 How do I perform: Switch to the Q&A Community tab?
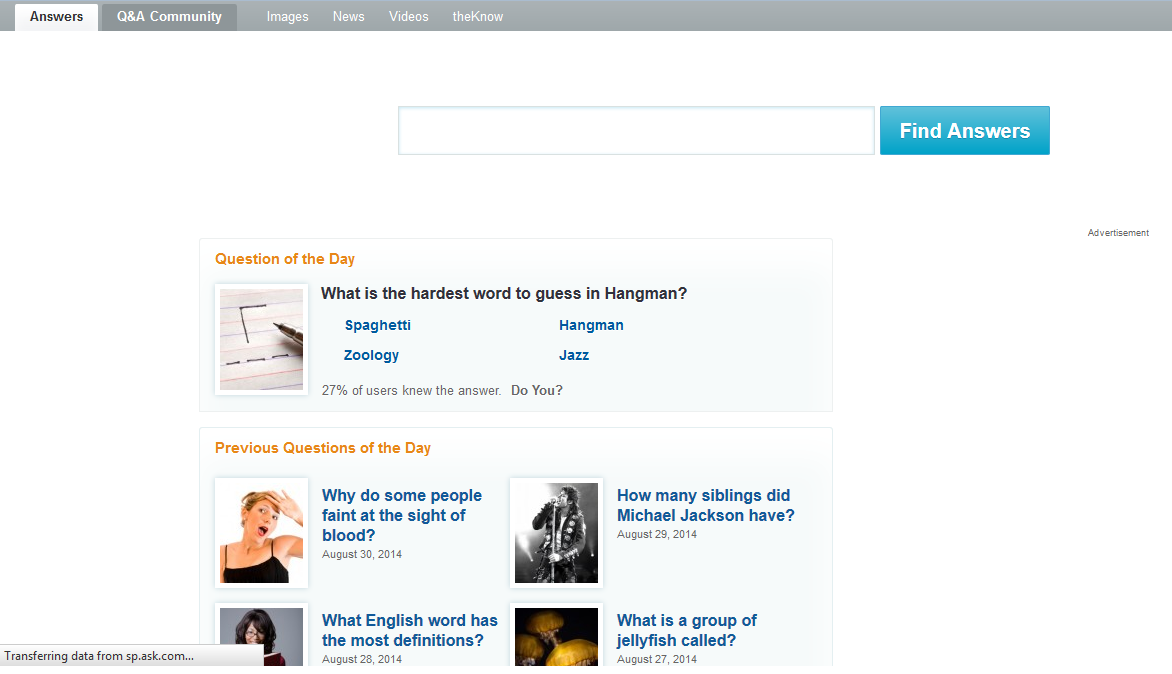pyautogui.click(x=169, y=16)
